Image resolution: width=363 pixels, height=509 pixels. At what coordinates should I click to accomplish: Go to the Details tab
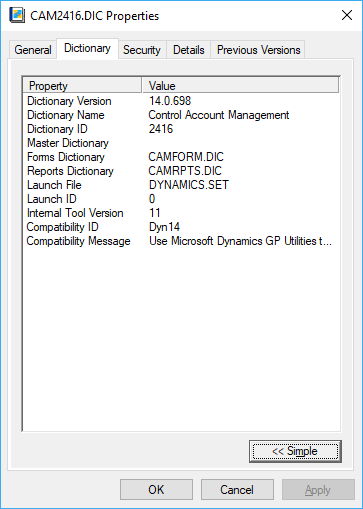(189, 50)
